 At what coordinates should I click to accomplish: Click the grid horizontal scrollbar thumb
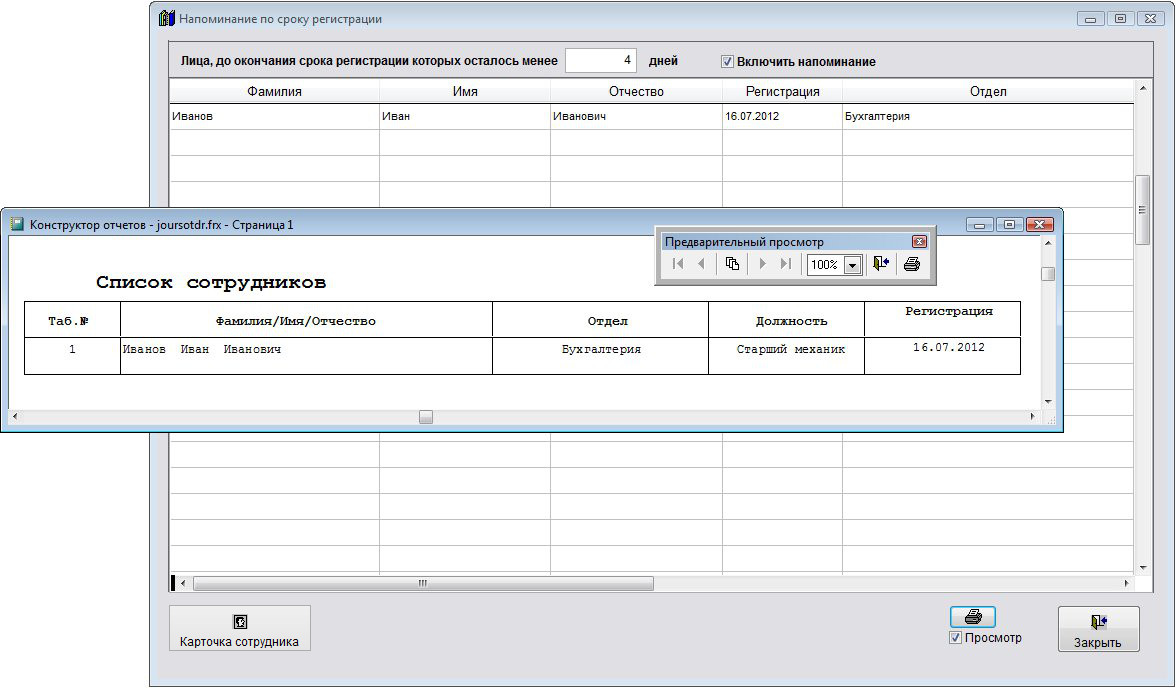[x=422, y=583]
